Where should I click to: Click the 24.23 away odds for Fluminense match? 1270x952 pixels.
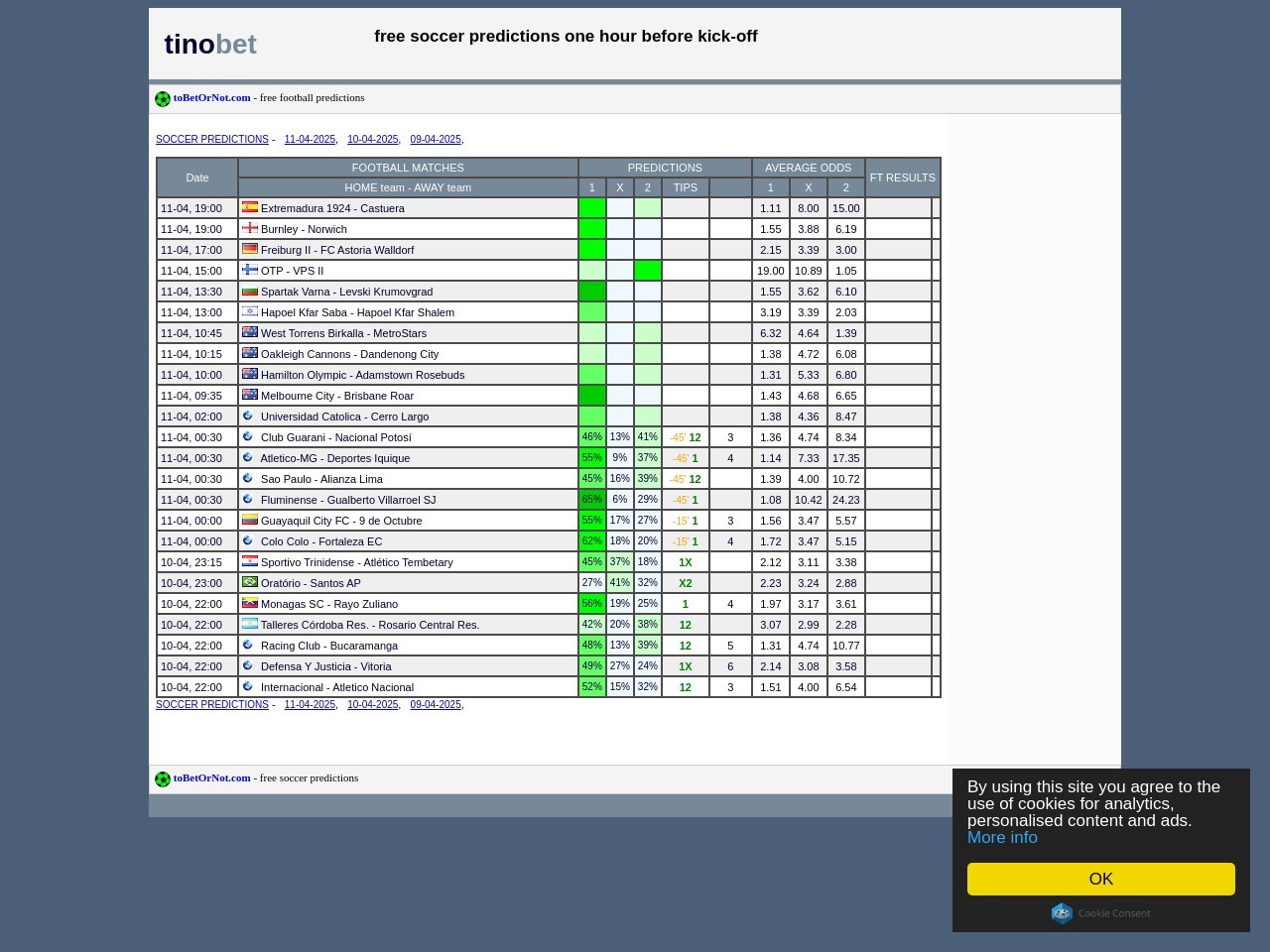[846, 500]
